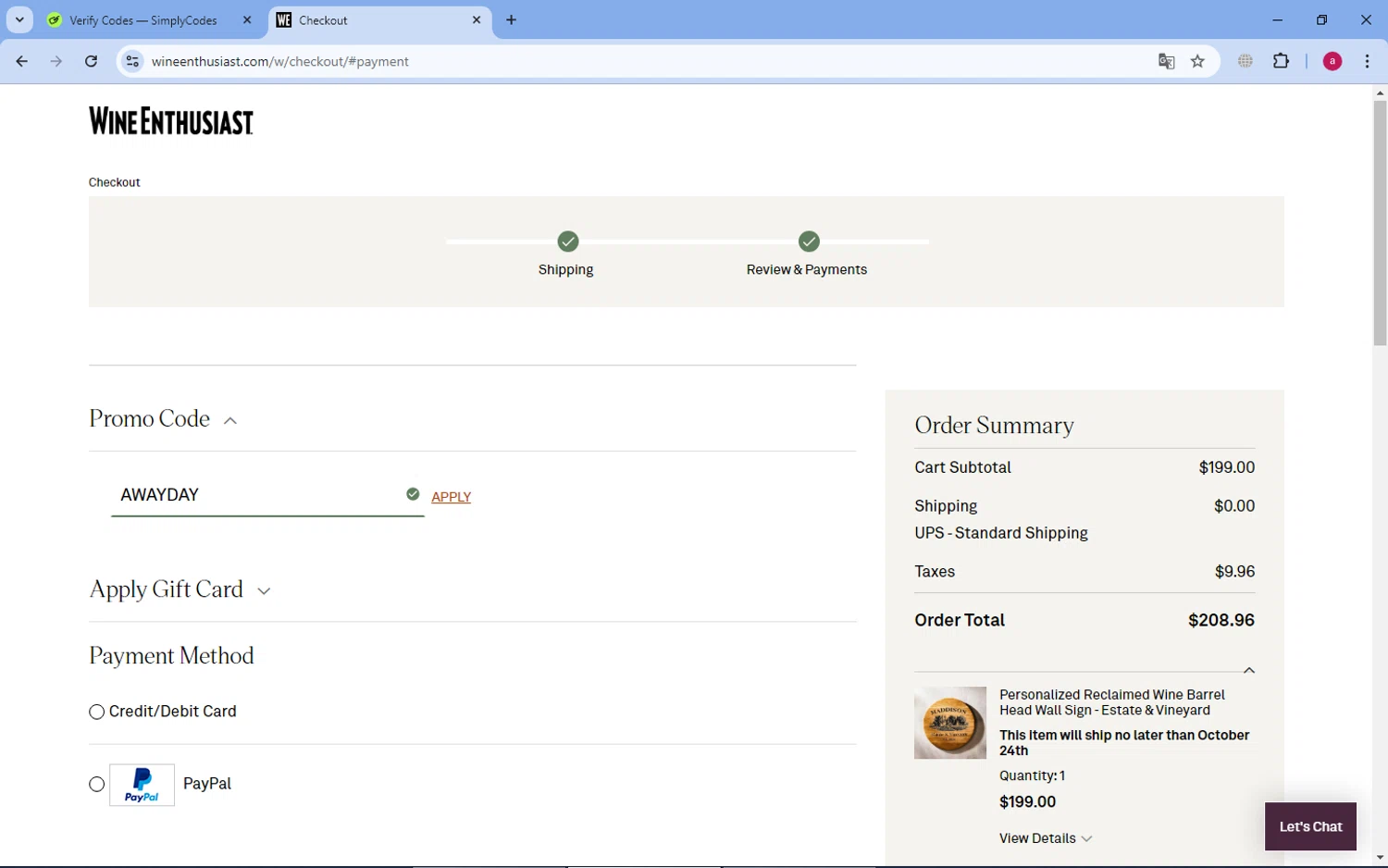Minimize the browser window
The image size is (1388, 868).
click(x=1277, y=19)
